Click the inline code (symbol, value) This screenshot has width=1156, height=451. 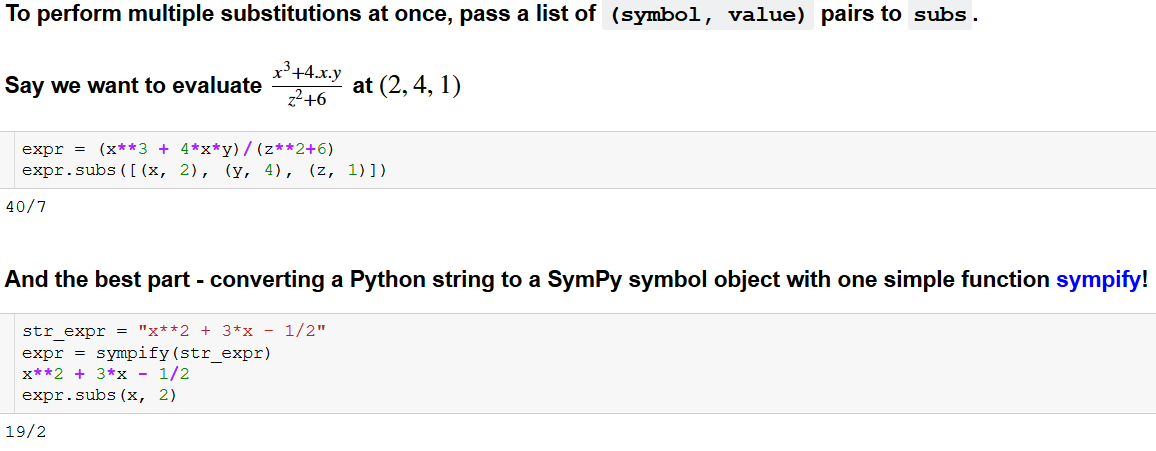point(708,16)
